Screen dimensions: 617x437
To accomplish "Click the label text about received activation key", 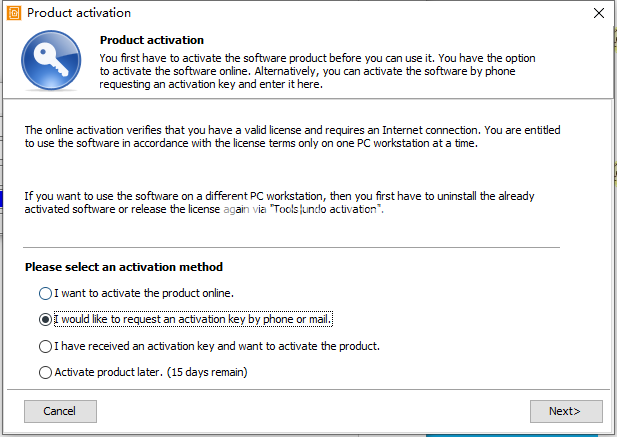I will (x=217, y=346).
